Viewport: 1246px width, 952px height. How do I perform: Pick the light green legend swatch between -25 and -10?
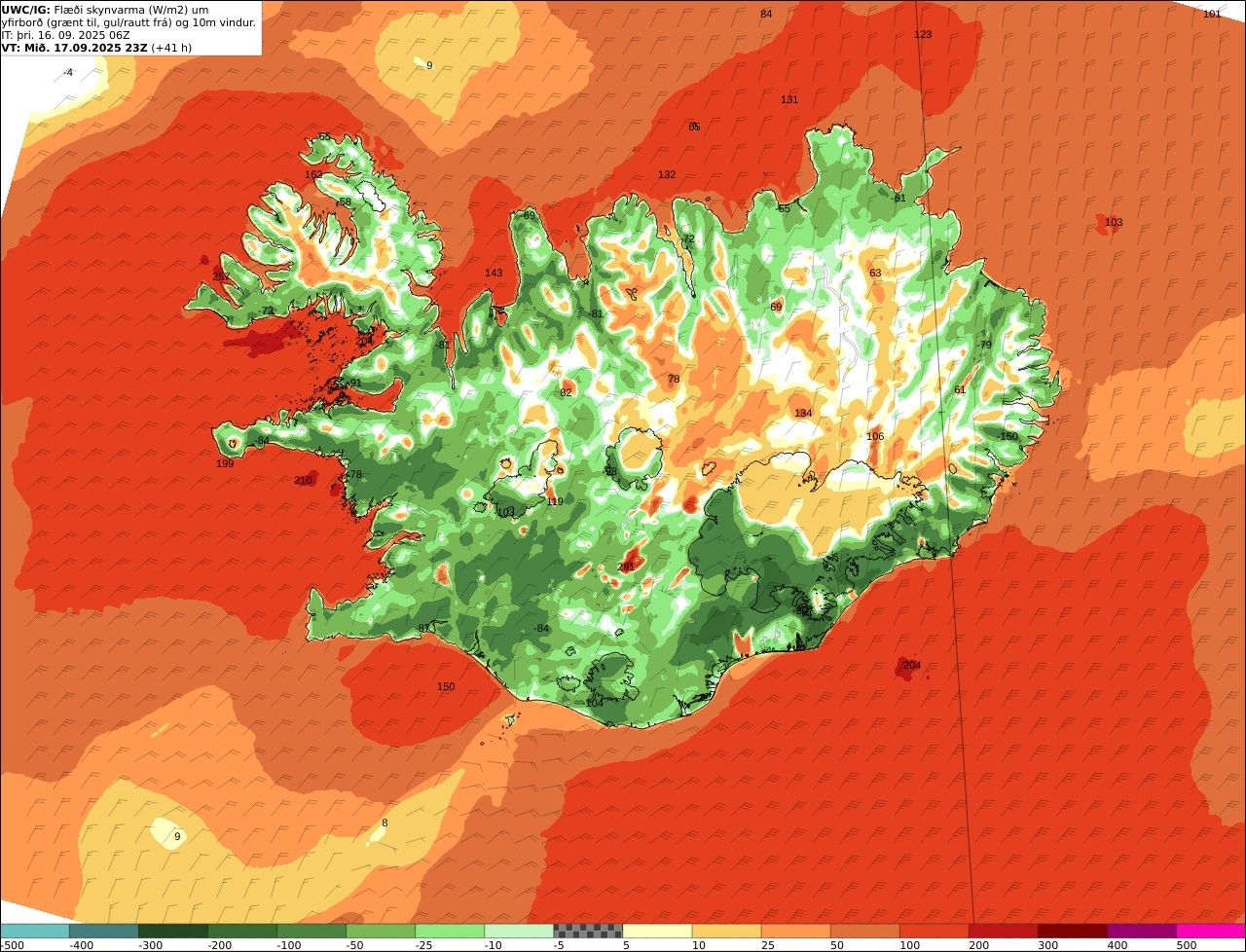point(450,931)
